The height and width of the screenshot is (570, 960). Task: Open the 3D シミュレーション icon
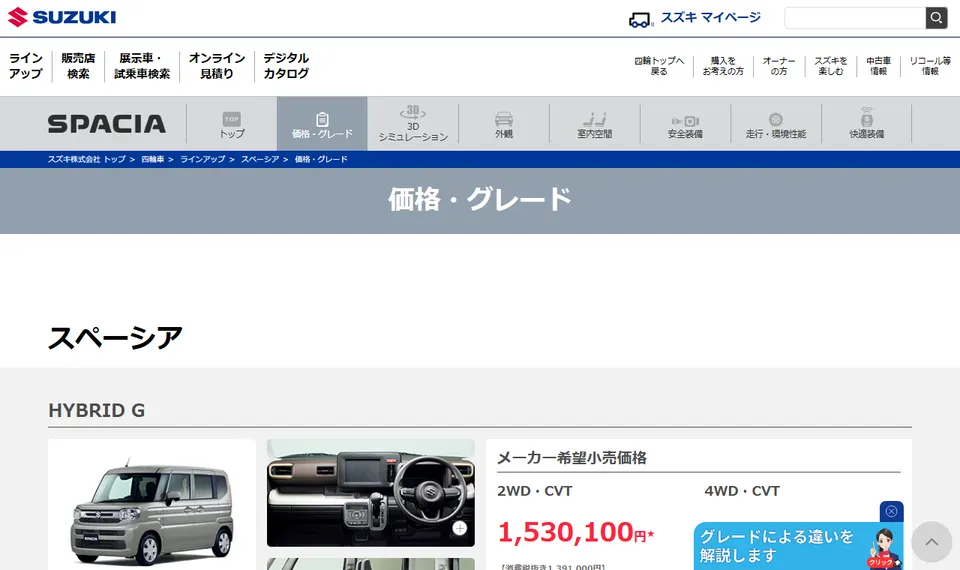click(413, 112)
